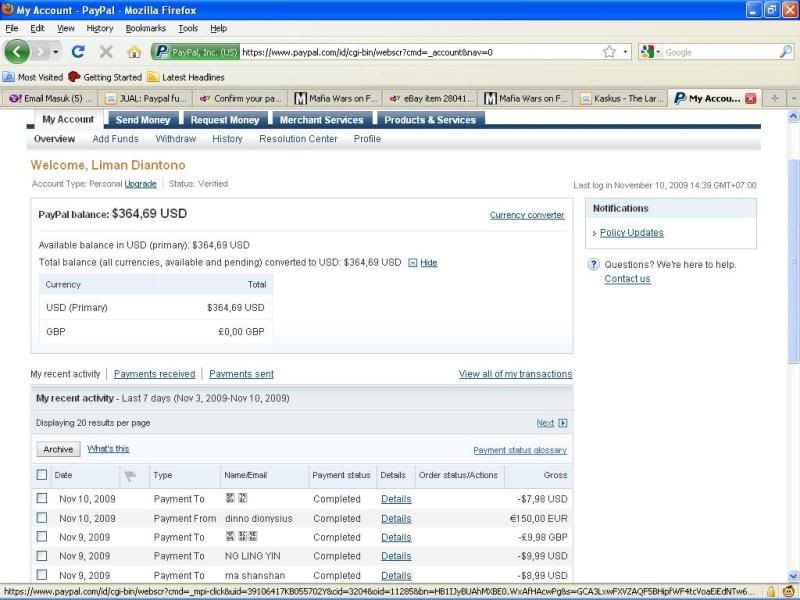Click the vertical scrollbar thumb
800x600 pixels.
(x=793, y=261)
